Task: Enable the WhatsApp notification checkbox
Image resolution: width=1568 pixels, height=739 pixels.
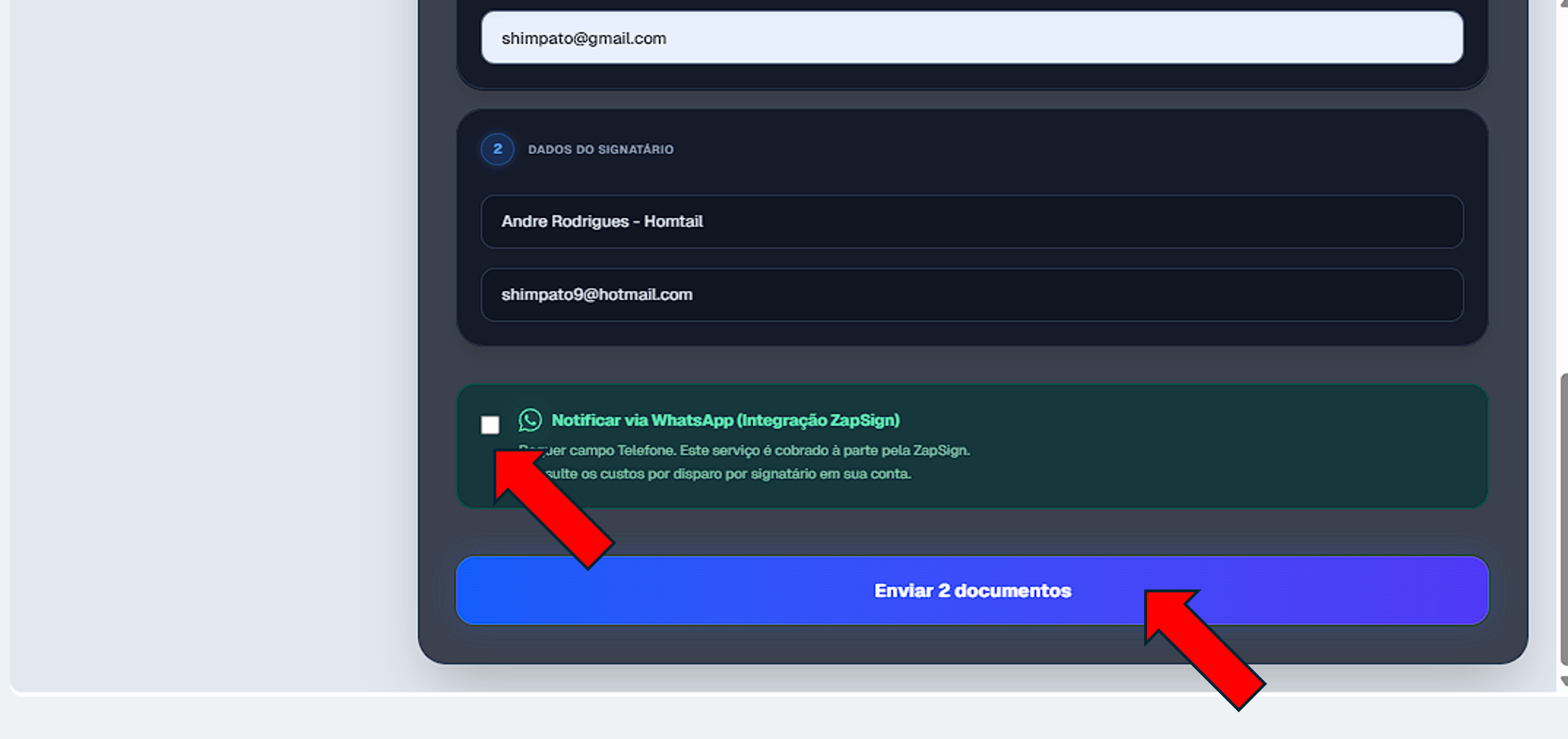Action: pos(490,425)
